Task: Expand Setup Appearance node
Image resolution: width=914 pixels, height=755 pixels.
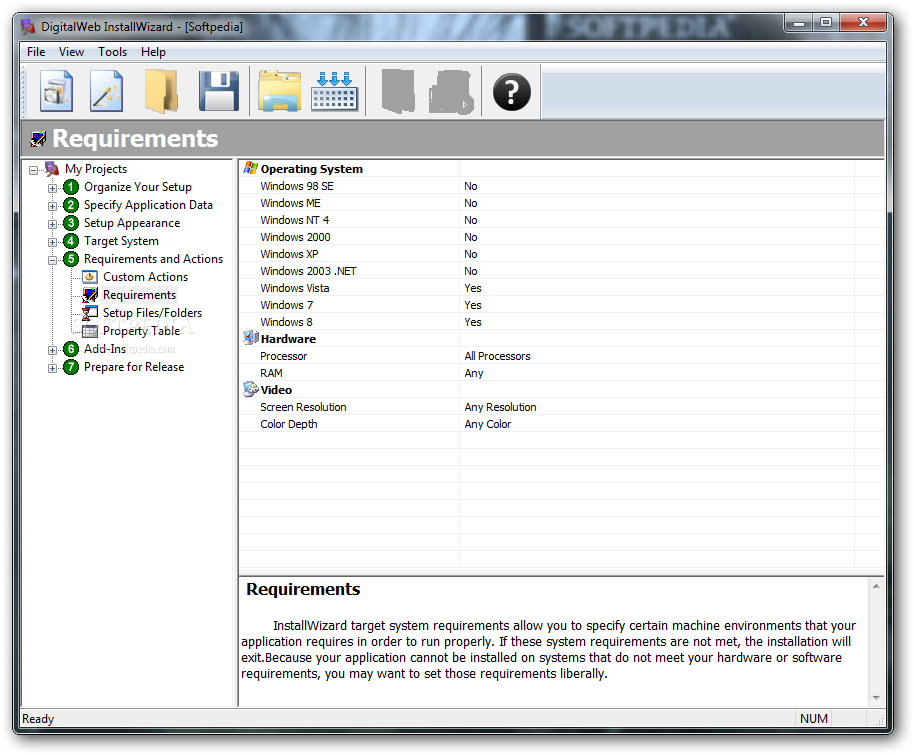Action: [52, 224]
